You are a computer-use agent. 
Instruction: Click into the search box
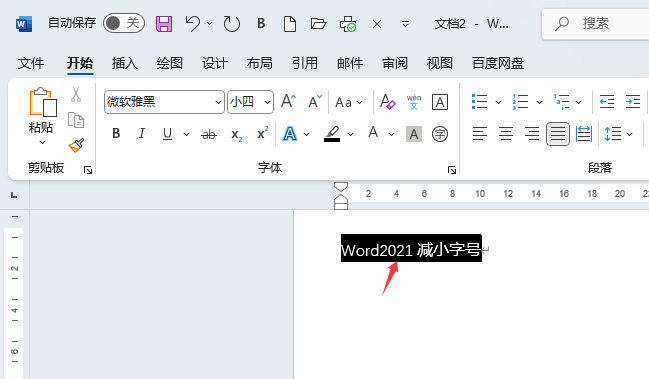pos(595,24)
